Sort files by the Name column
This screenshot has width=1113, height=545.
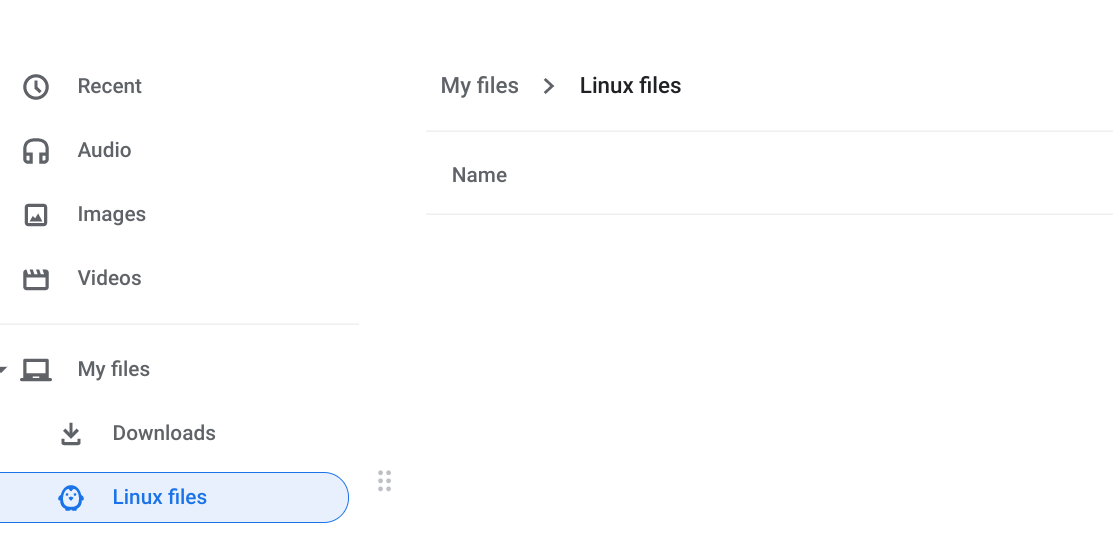click(x=479, y=176)
